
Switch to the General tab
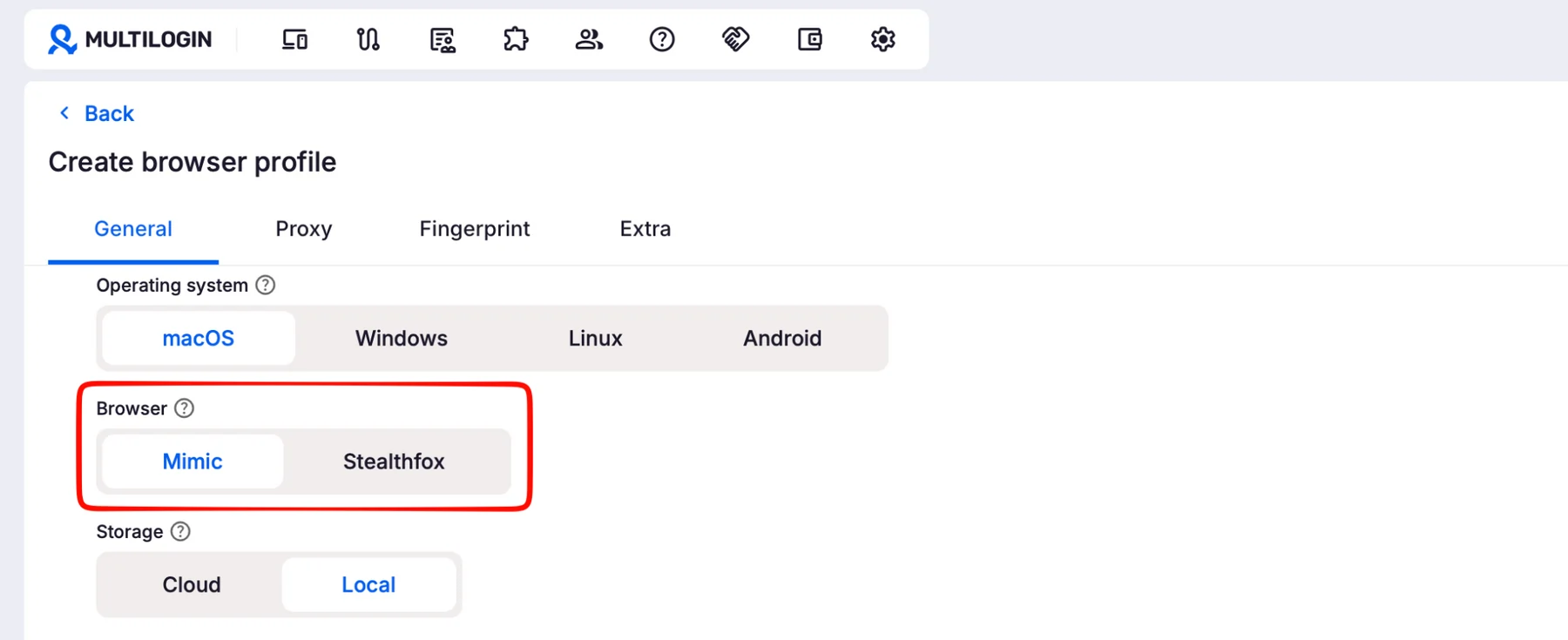tap(133, 229)
